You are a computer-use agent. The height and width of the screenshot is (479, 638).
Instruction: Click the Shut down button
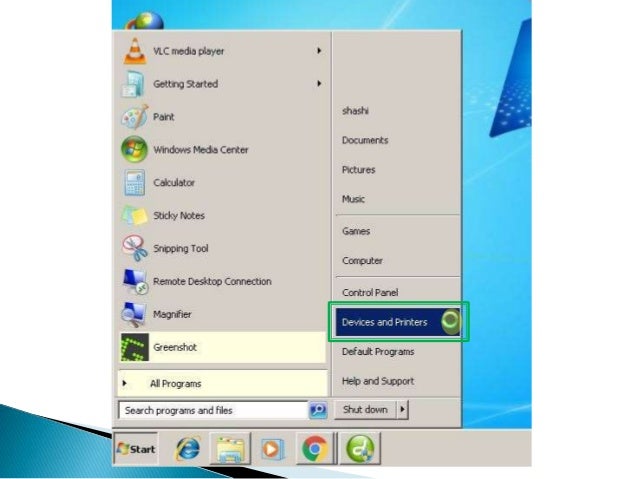tap(365, 409)
